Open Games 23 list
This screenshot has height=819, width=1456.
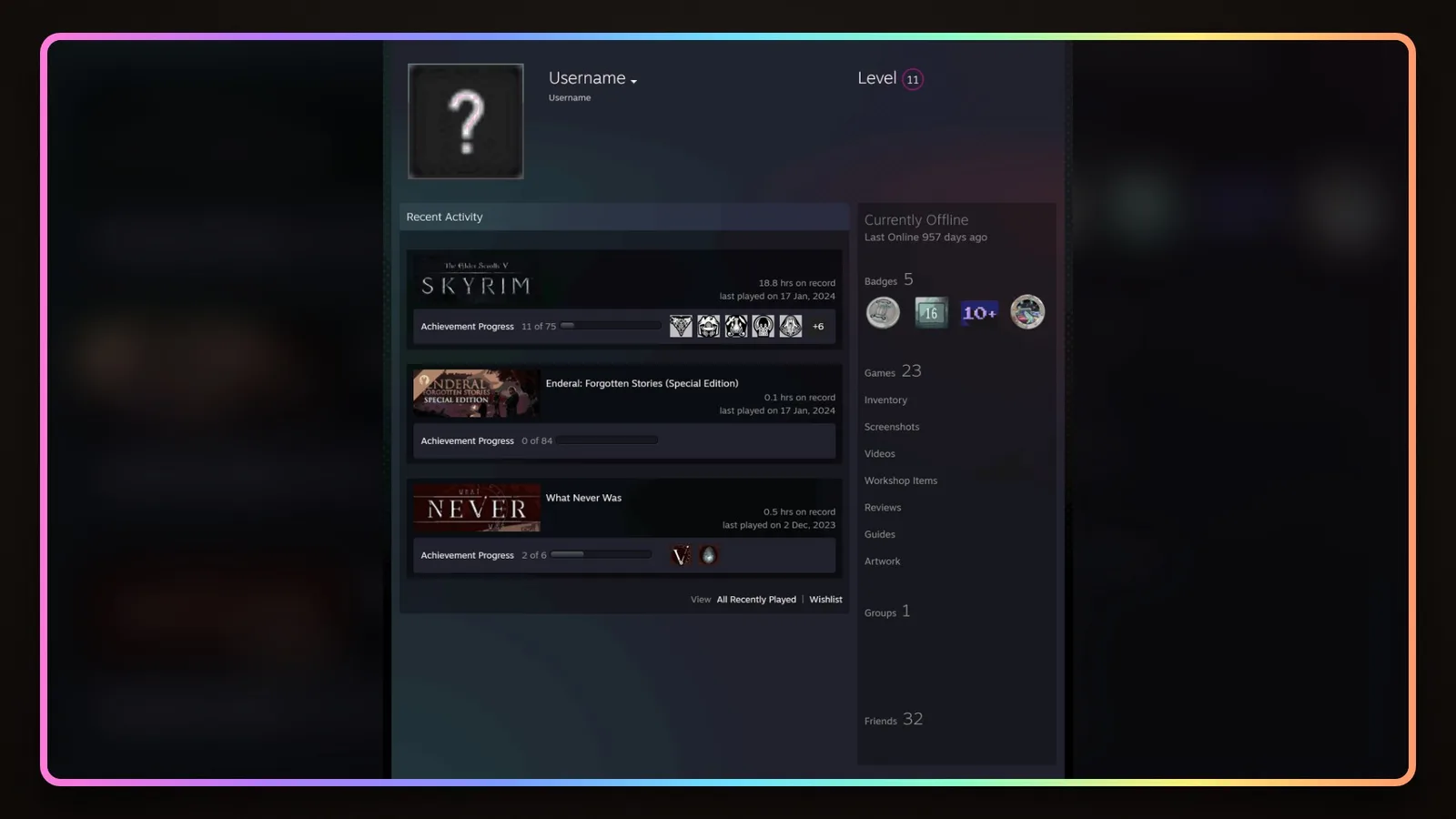tap(893, 371)
